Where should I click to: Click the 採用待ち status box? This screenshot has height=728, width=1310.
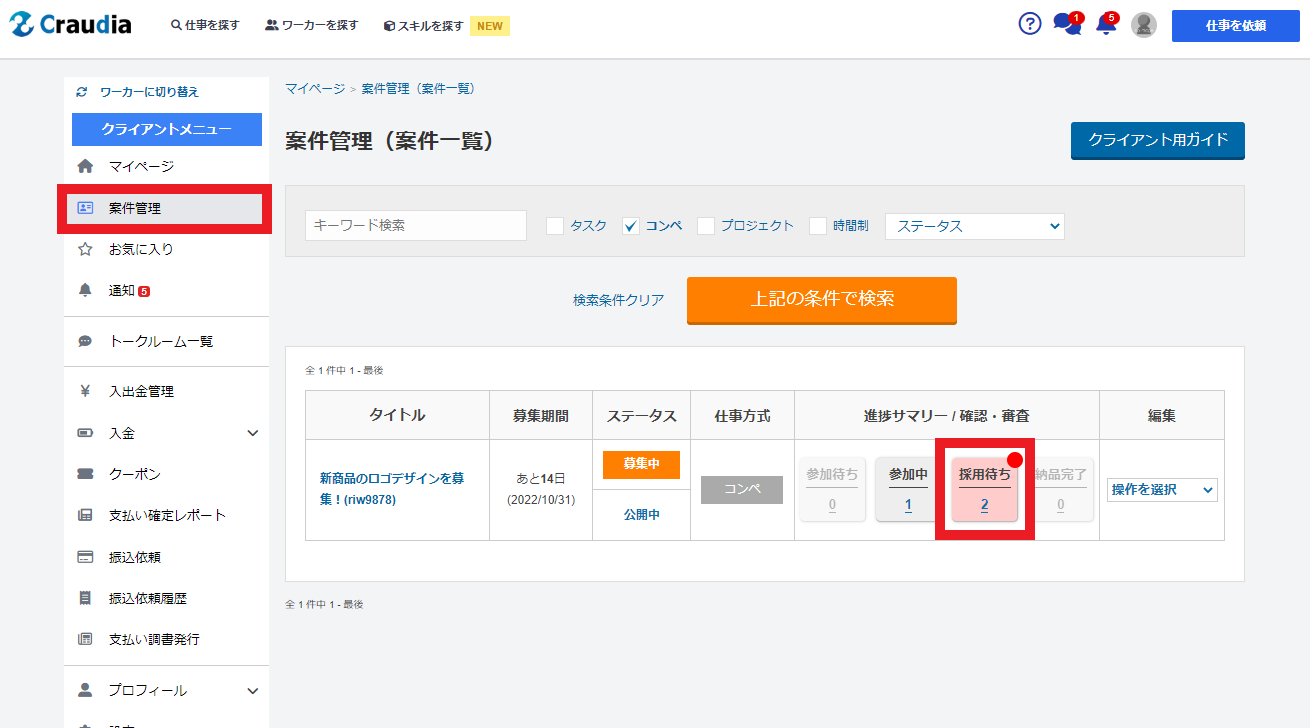coord(984,490)
